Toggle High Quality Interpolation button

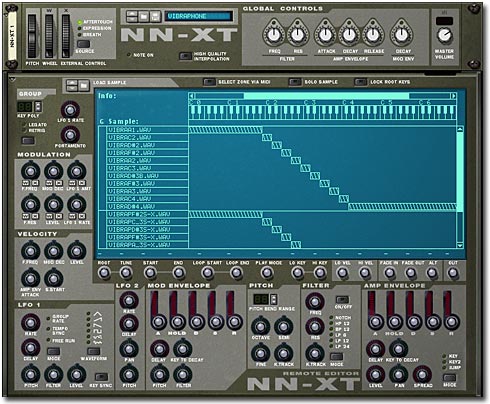click(185, 56)
